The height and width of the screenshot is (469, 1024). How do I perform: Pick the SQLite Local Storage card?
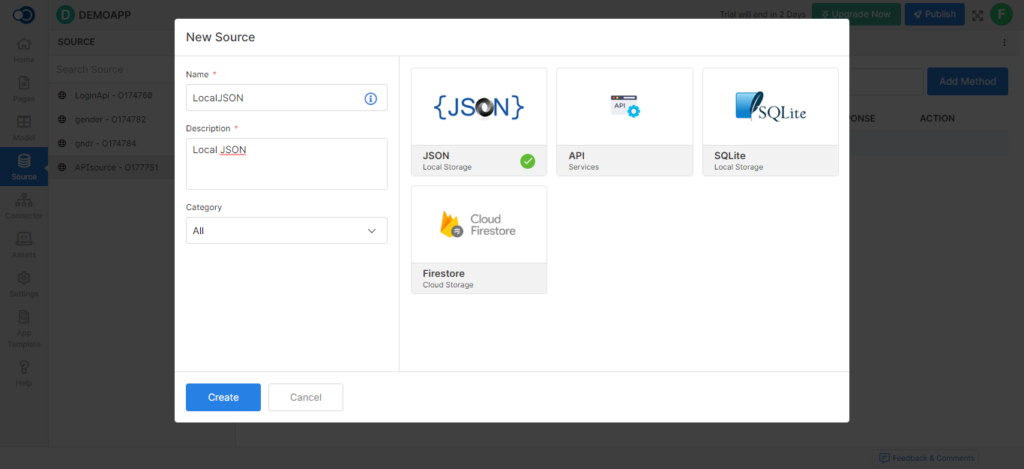(771, 121)
